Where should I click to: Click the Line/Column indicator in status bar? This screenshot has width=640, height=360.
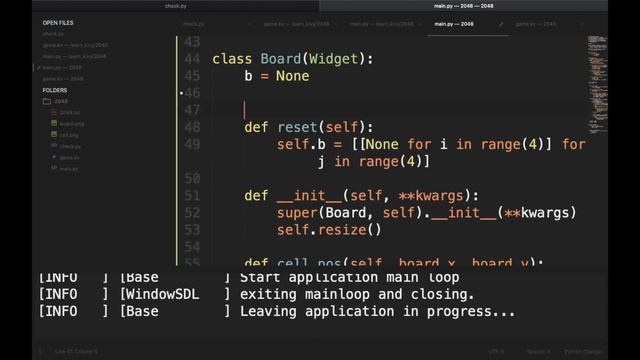click(x=76, y=351)
